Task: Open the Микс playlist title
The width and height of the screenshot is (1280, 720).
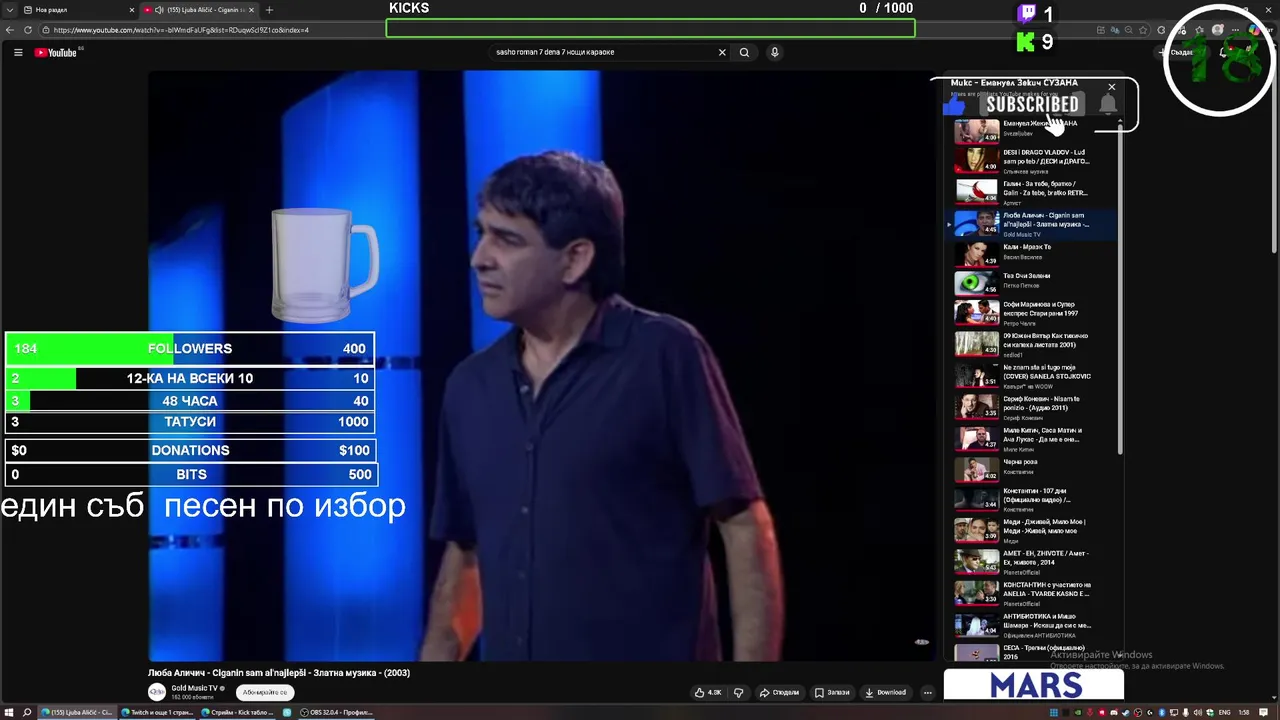Action: [1013, 83]
